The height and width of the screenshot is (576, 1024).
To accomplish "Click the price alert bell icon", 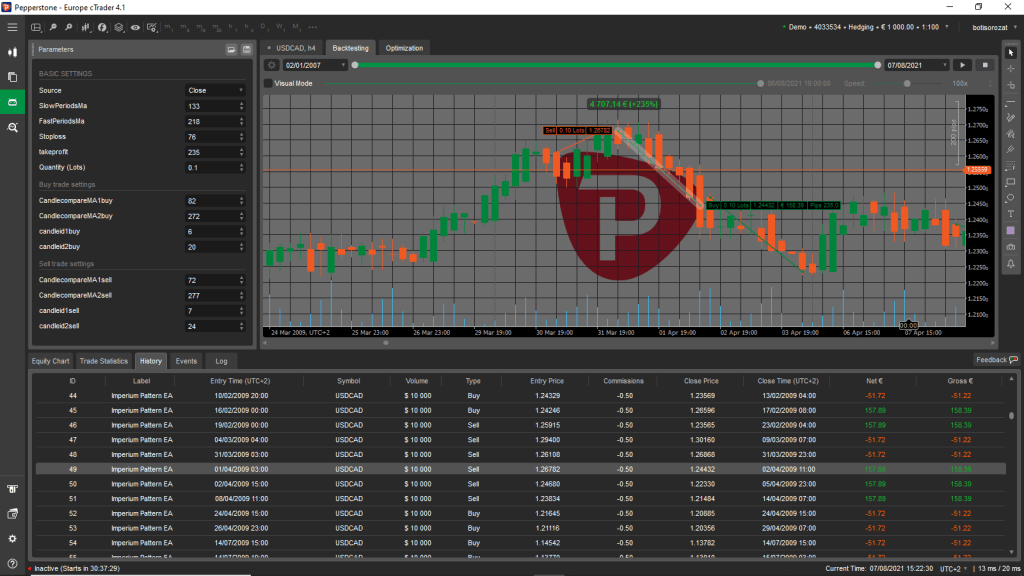I will (1011, 263).
